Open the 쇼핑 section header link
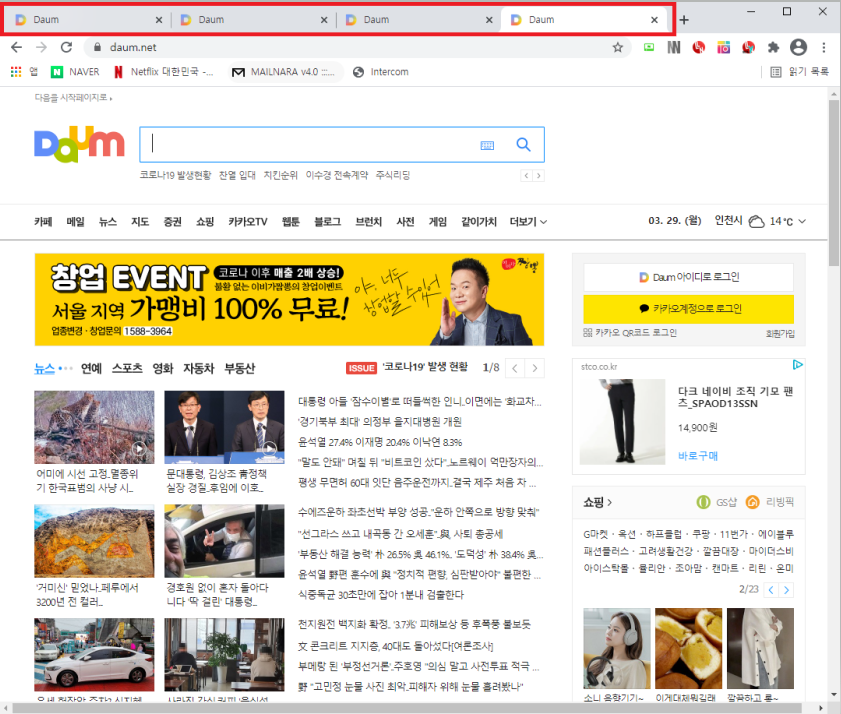The width and height of the screenshot is (841, 714). point(597,502)
